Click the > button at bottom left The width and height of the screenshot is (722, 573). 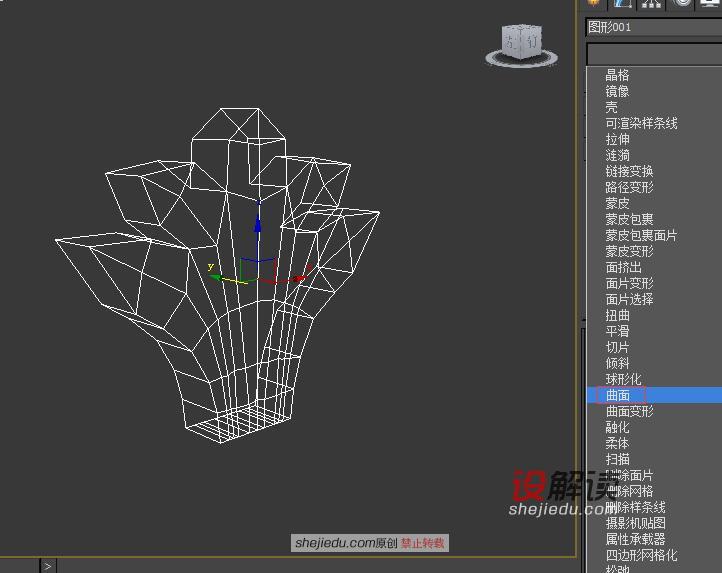pyautogui.click(x=48, y=566)
